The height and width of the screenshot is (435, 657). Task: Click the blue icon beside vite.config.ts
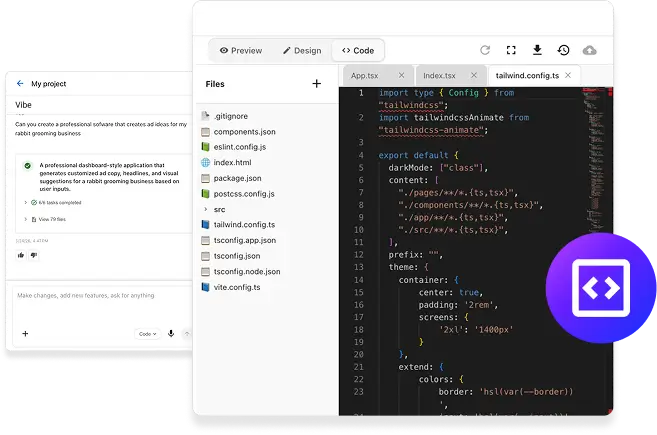click(205, 287)
